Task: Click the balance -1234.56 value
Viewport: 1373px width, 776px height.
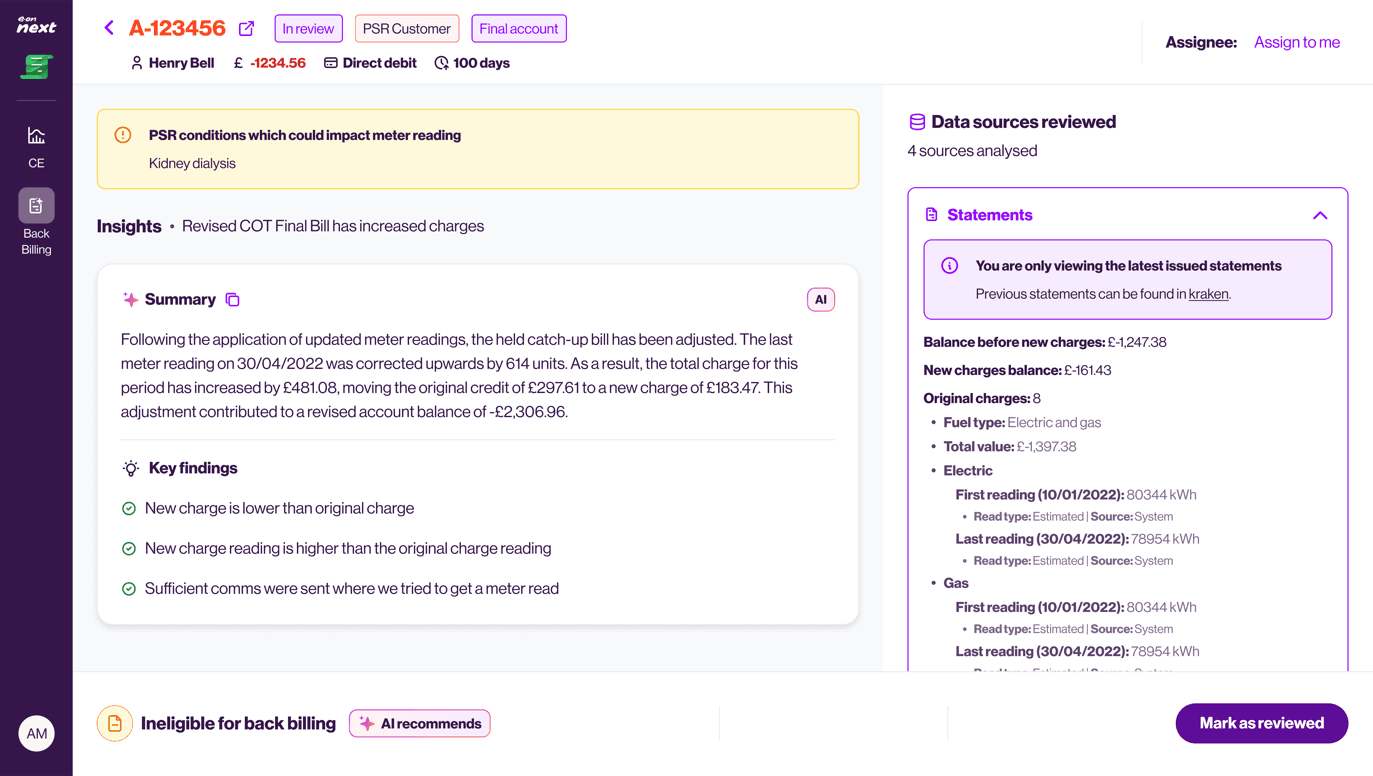Action: (278, 63)
